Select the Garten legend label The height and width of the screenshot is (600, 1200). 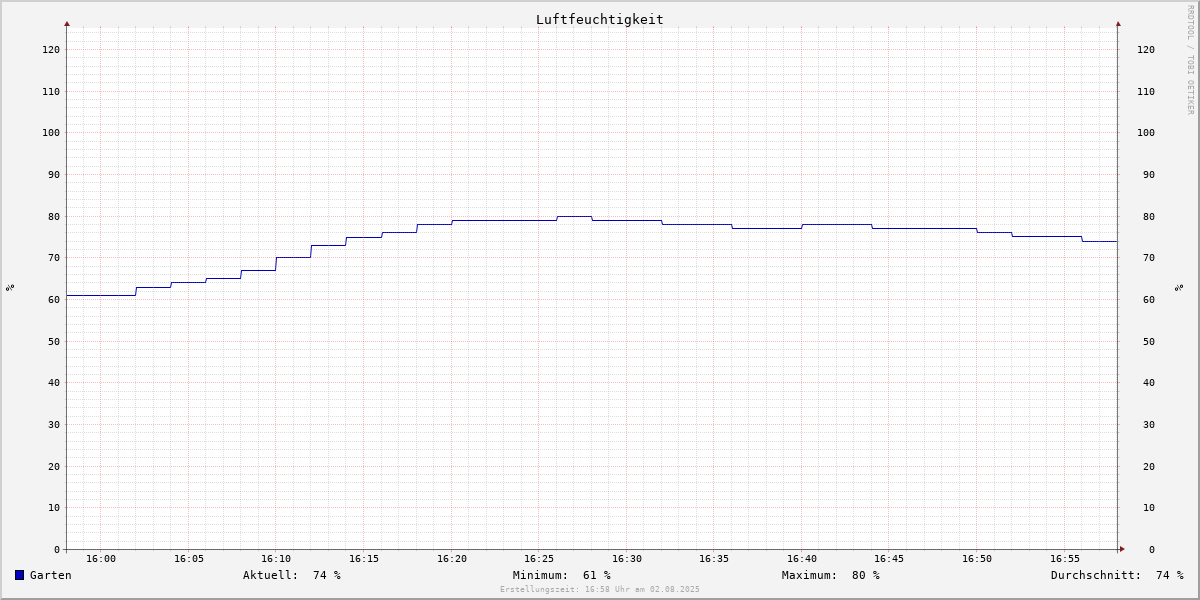pos(50,575)
